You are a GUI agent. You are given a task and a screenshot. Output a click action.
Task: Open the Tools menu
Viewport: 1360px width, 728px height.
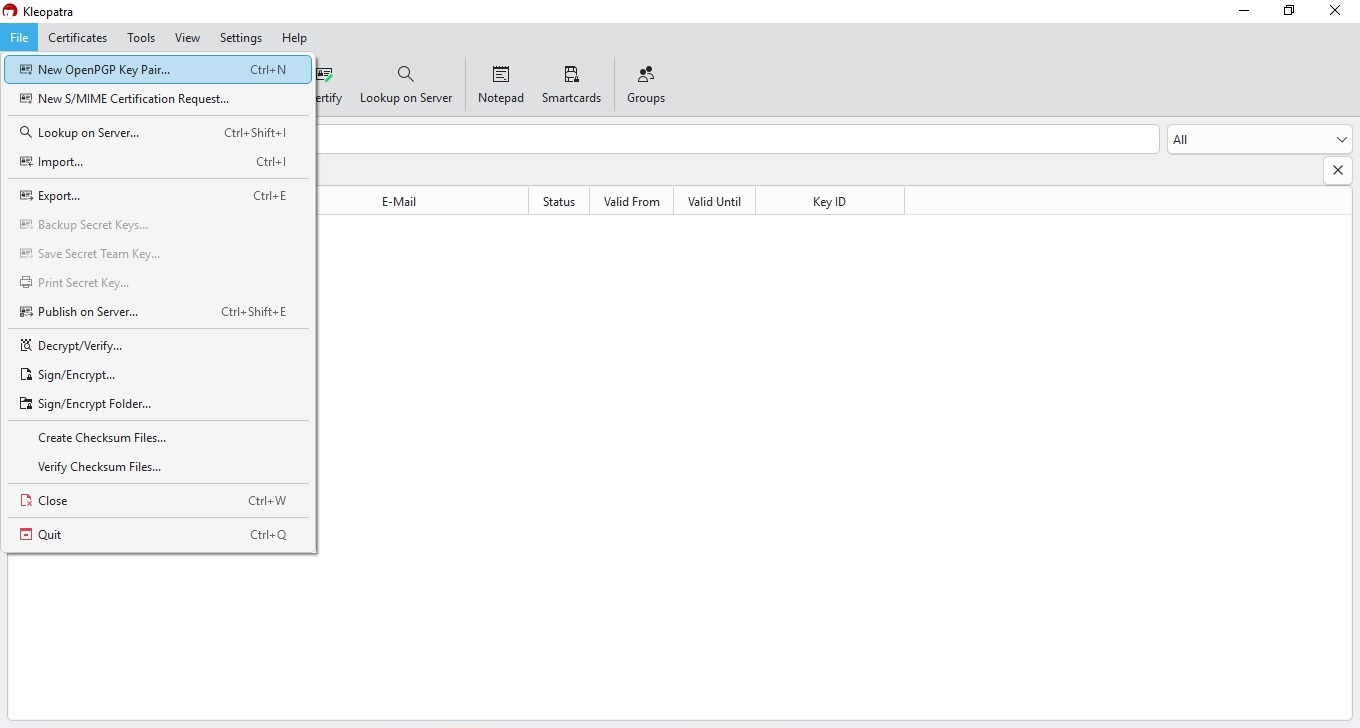tap(141, 38)
